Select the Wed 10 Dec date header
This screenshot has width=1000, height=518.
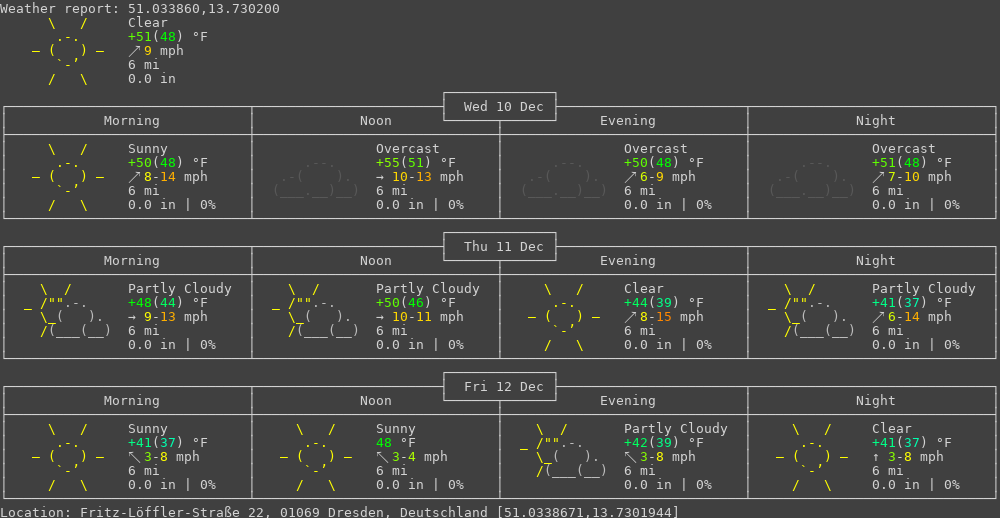tap(500, 107)
